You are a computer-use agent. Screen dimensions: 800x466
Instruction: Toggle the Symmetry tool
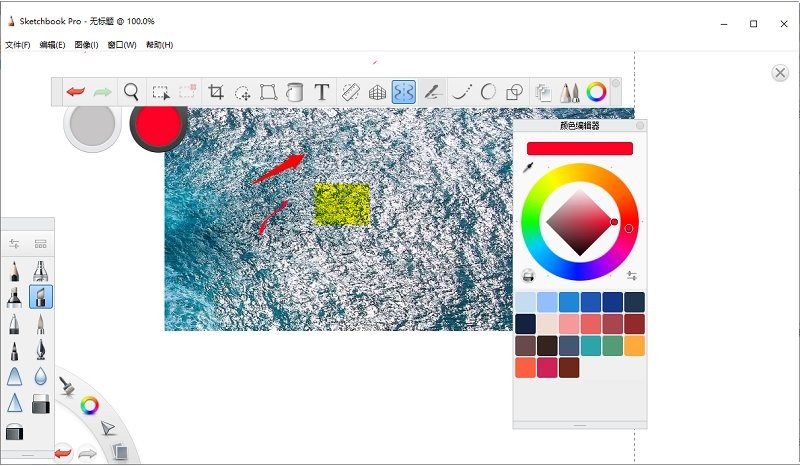pyautogui.click(x=404, y=92)
